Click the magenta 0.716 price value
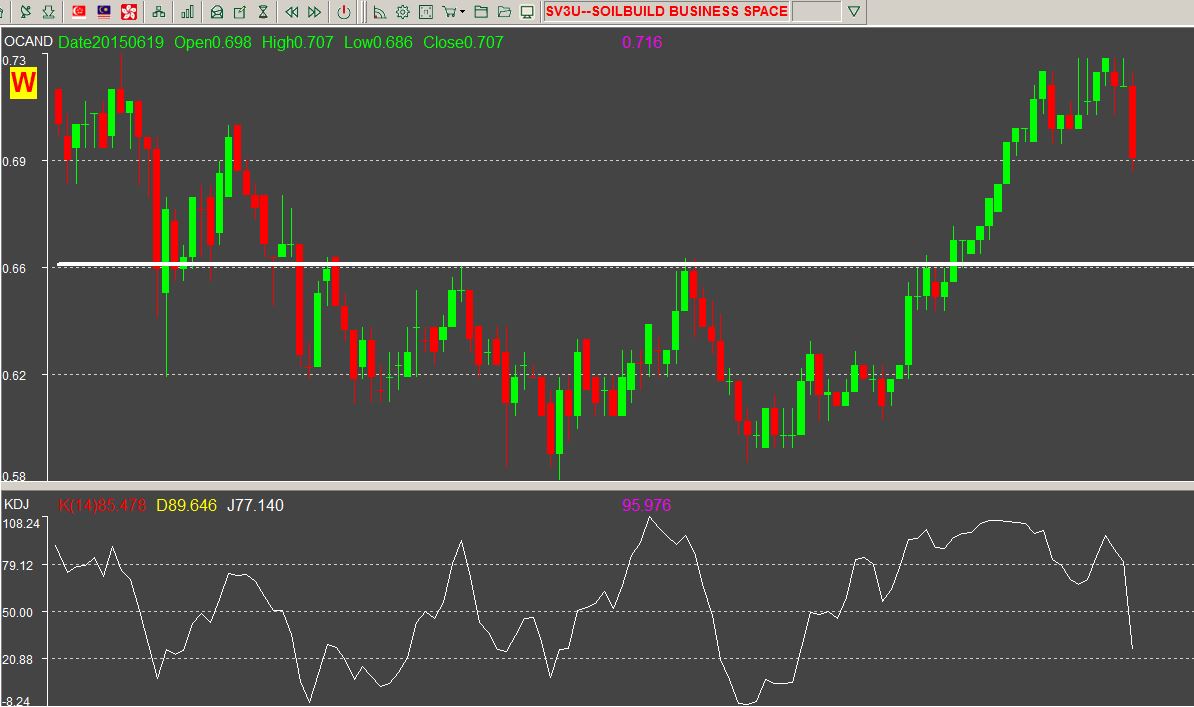This screenshot has width=1194, height=707. (x=642, y=43)
